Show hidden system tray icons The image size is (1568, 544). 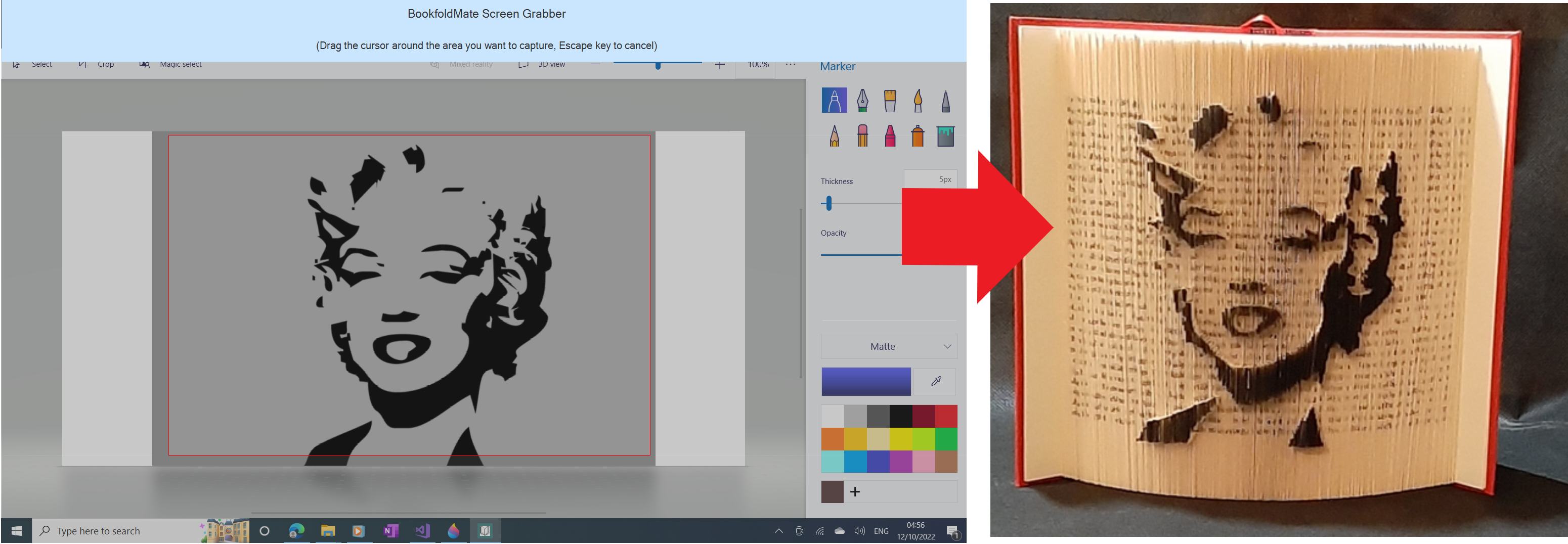tap(778, 531)
